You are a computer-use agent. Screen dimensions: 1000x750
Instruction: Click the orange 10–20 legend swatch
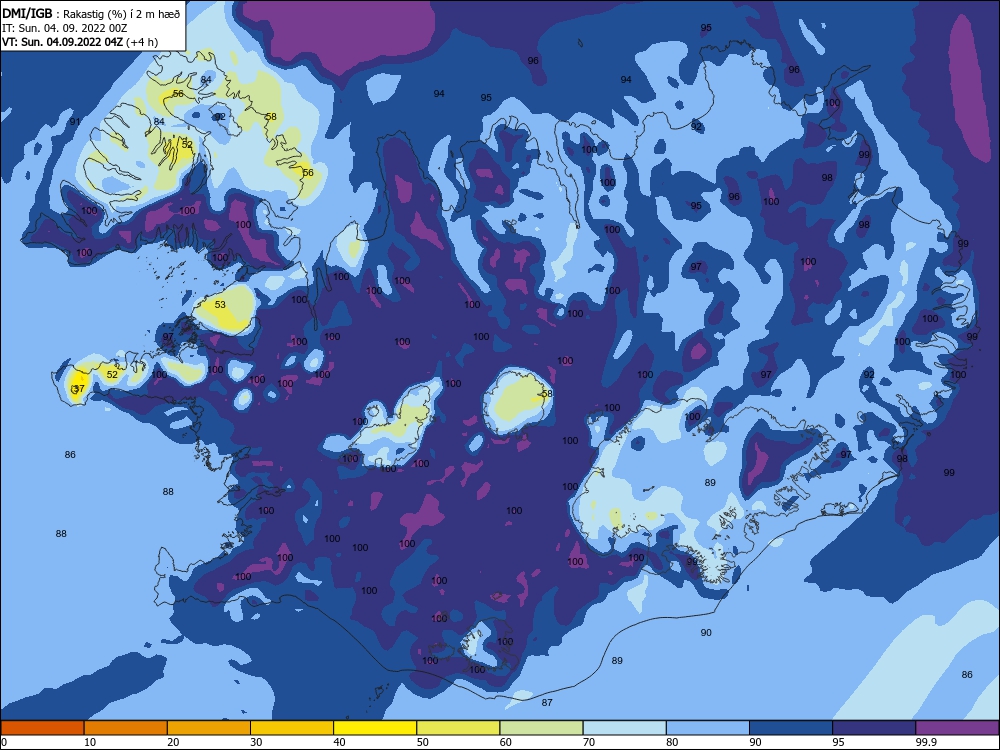coord(126,728)
